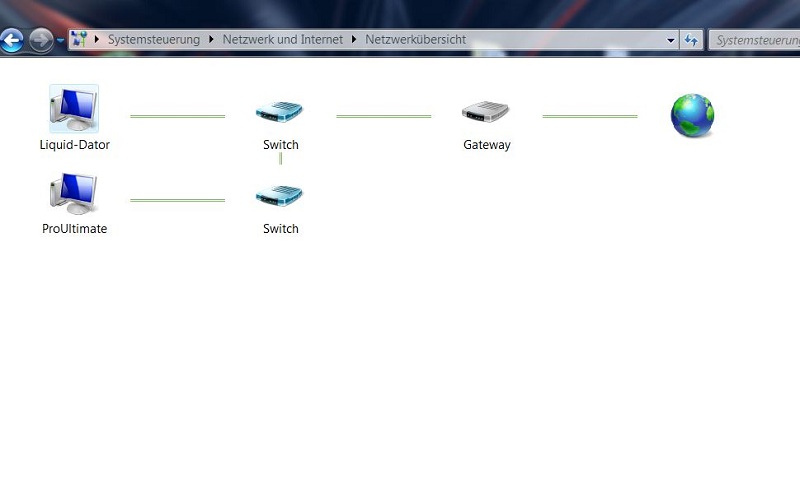Viewport: 800px width, 484px height.
Task: Click the Switch icon next to ProUltimate
Action: coord(280,195)
